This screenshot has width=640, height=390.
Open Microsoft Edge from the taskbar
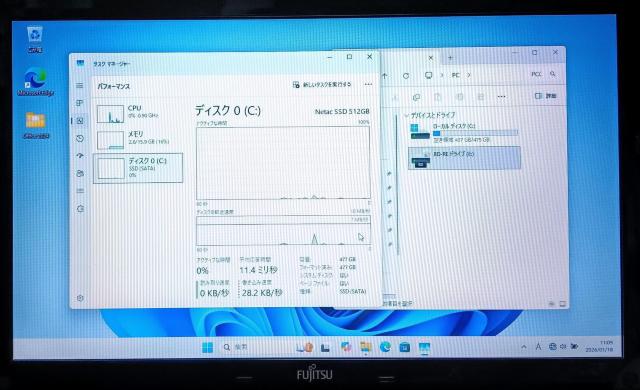[385, 347]
